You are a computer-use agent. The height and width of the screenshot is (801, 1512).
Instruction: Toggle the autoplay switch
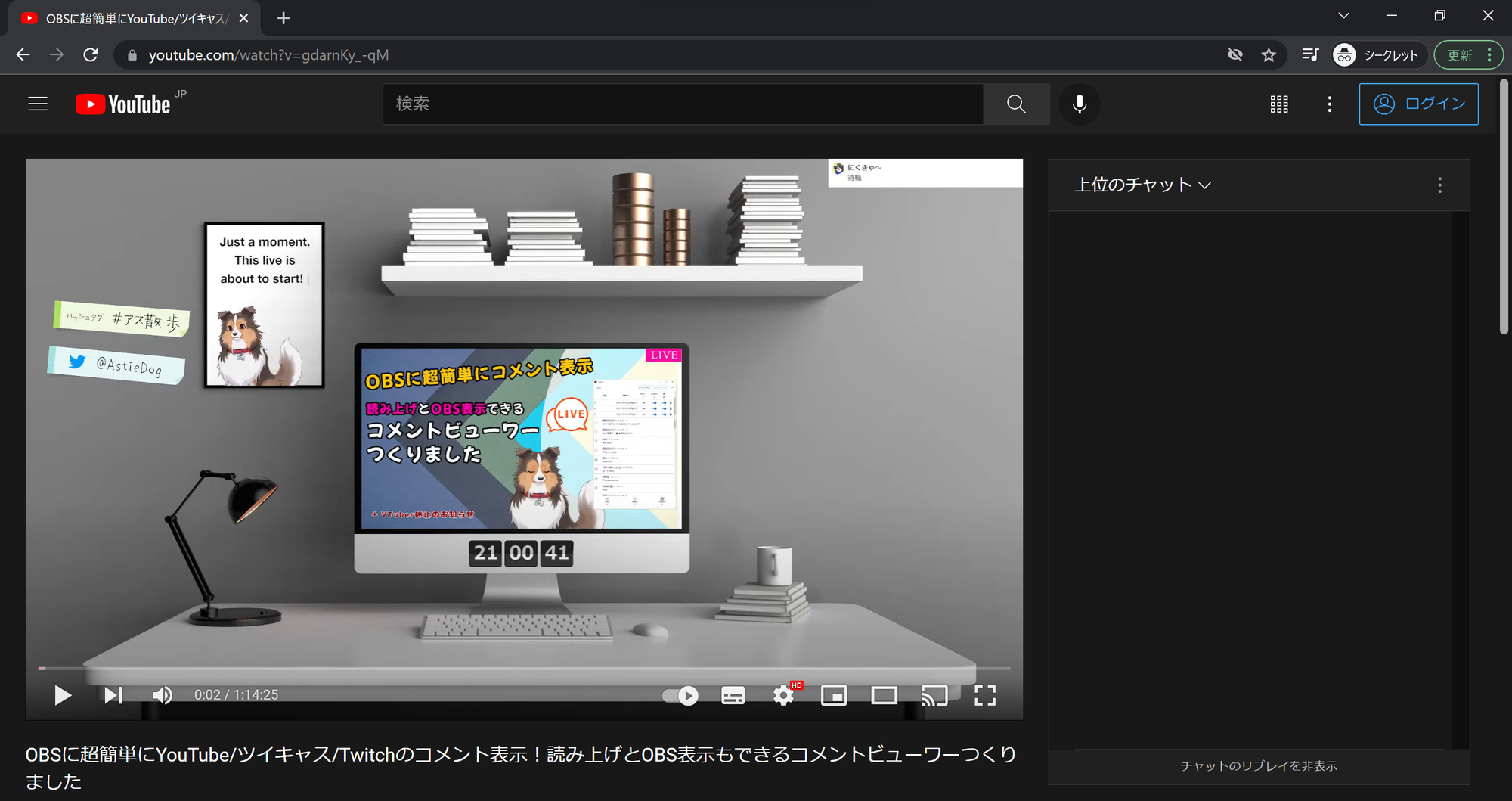(x=680, y=695)
